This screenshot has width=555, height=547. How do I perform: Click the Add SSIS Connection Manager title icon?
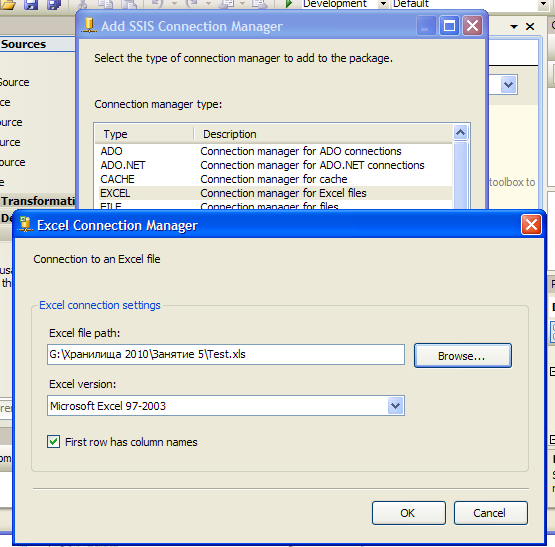point(89,25)
